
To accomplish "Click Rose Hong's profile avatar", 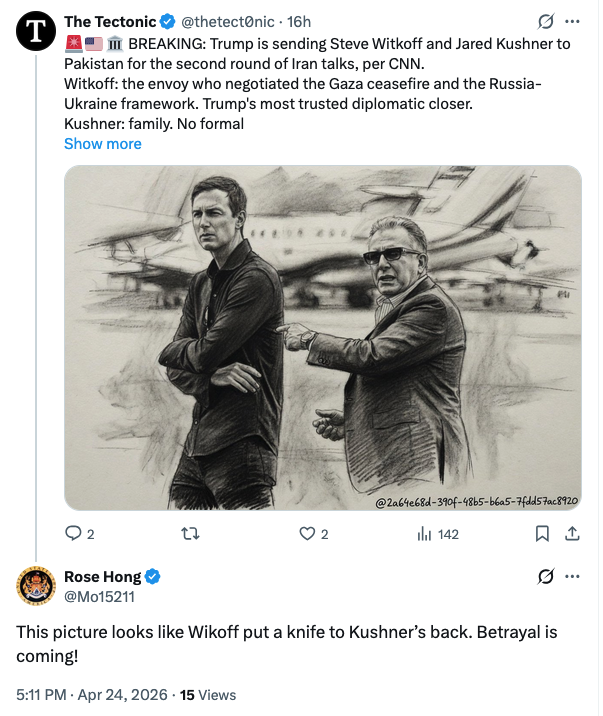I will (x=37, y=586).
